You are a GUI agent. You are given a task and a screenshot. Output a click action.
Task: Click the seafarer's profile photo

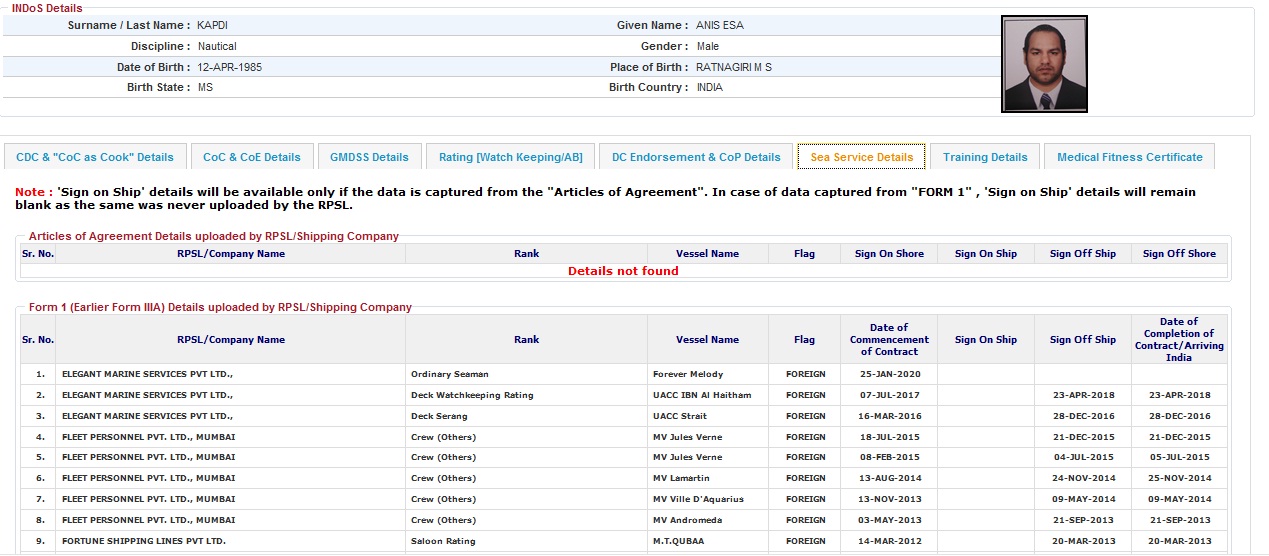(x=1044, y=63)
